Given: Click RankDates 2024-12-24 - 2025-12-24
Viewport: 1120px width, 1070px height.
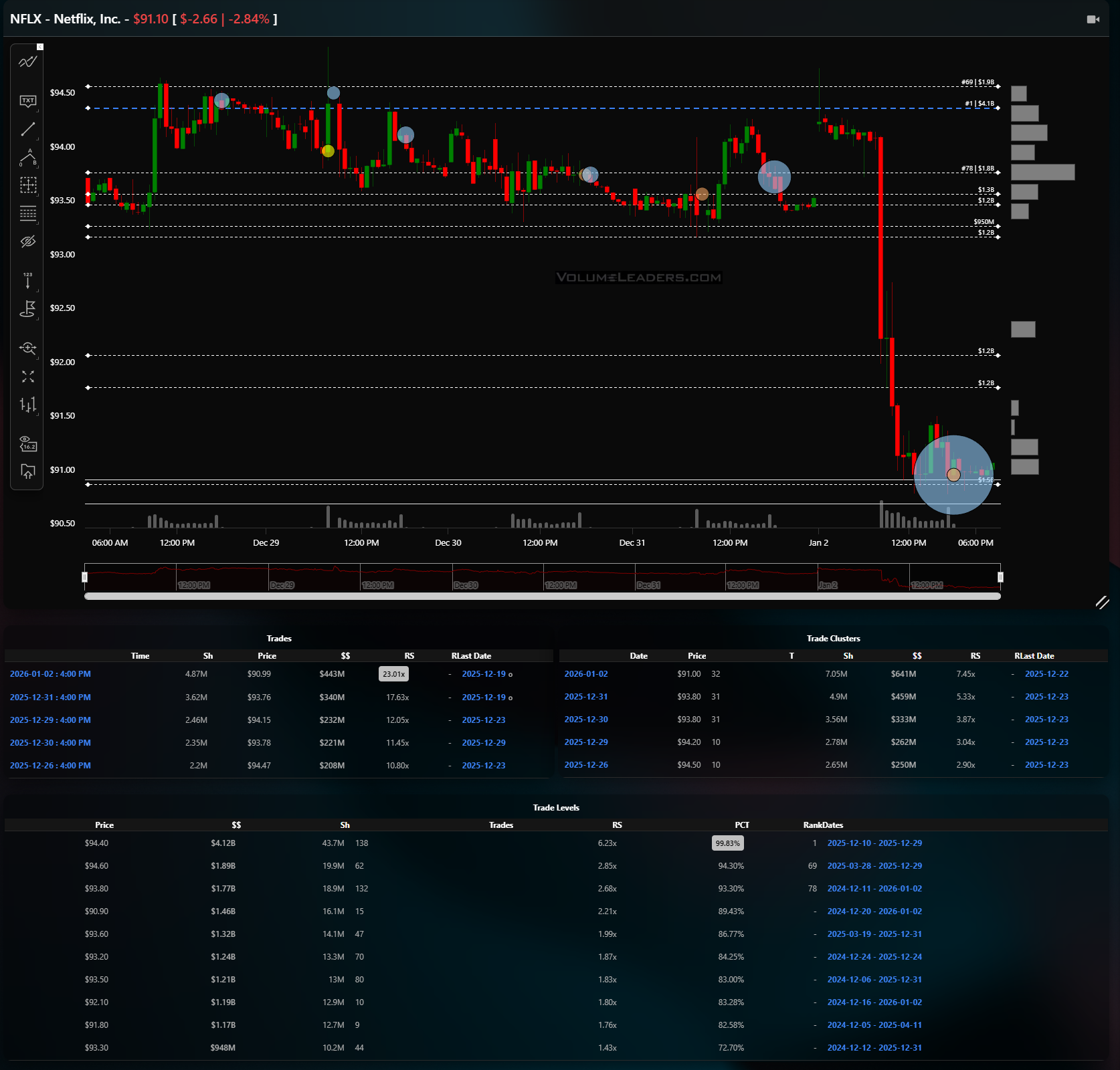Looking at the screenshot, I should pos(874,957).
